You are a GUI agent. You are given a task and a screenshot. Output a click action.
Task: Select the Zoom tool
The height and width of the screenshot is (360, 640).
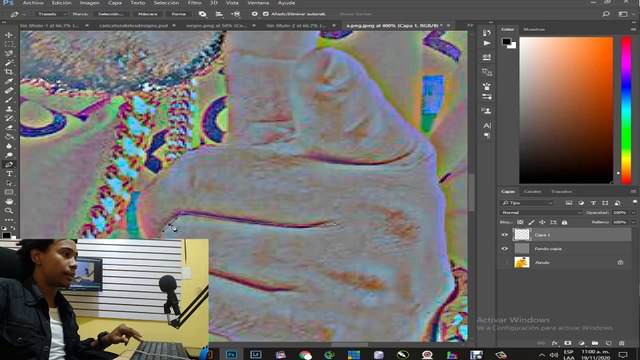[9, 211]
